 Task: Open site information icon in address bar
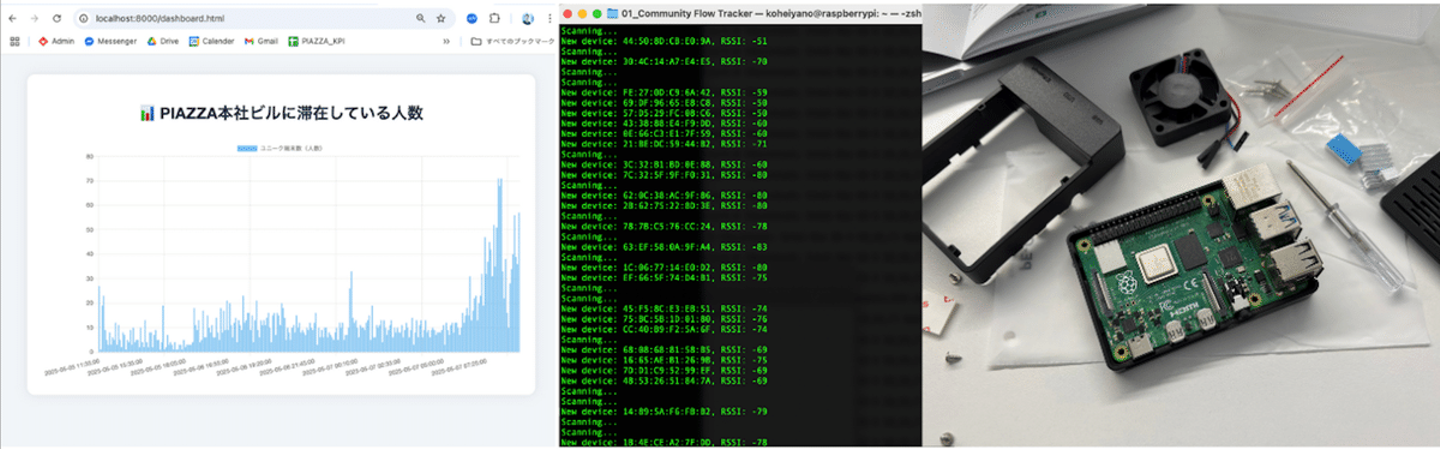tap(84, 18)
